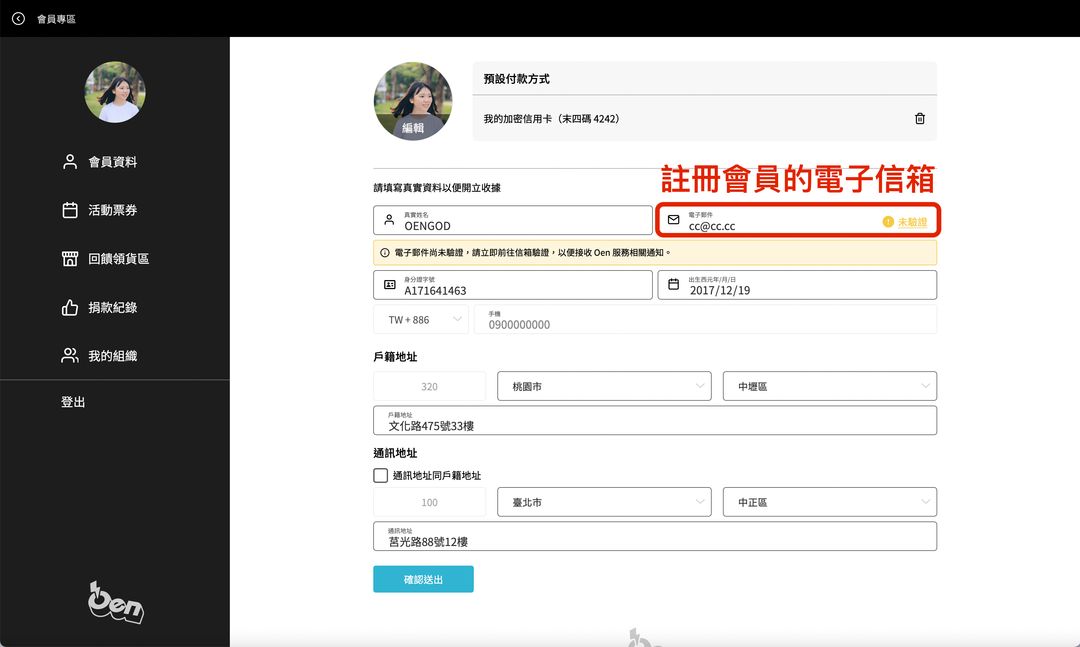Check the 通訊地址同戶籍地址 checkbox
The height and width of the screenshot is (647, 1080).
click(380, 476)
